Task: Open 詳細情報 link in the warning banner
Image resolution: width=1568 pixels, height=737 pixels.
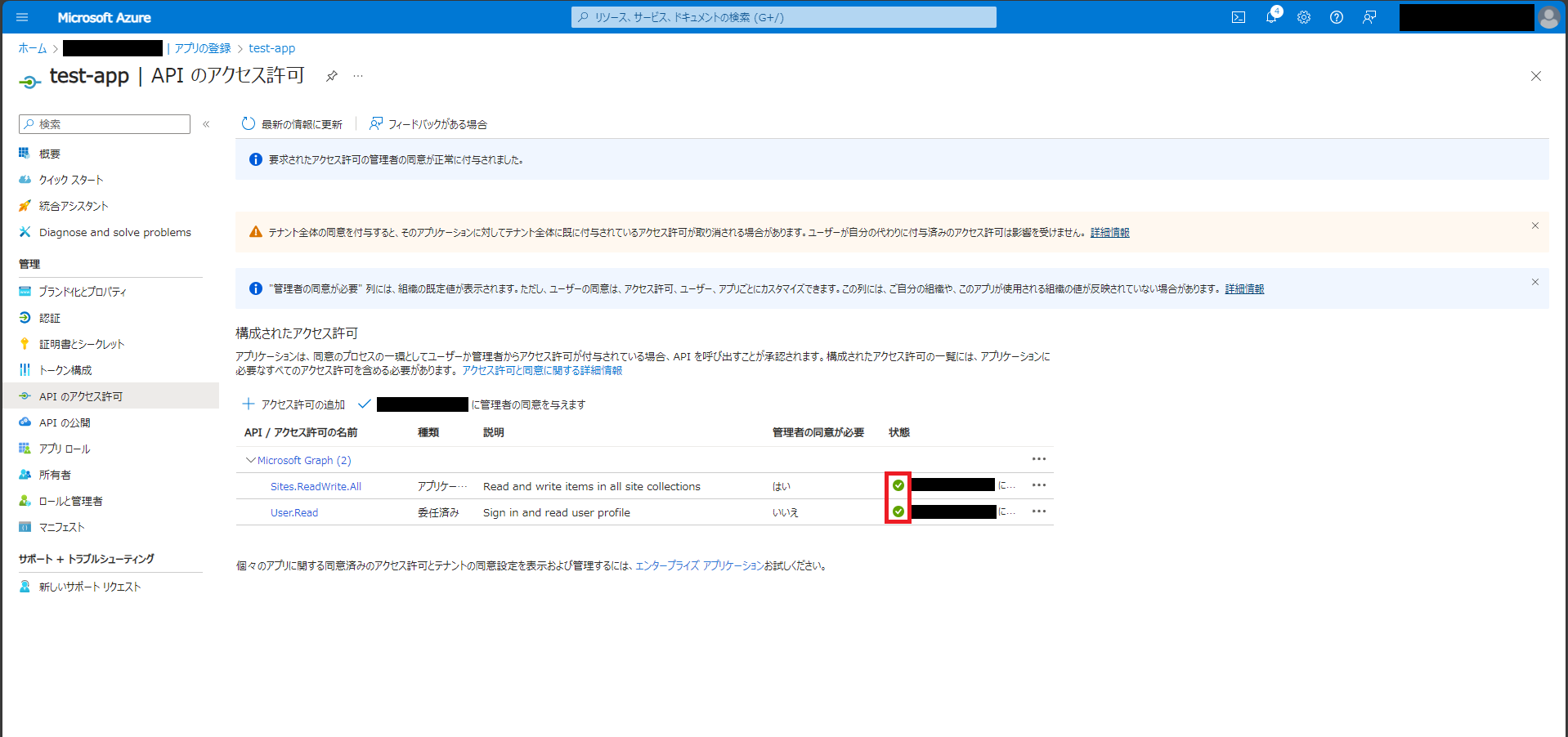Action: tap(1109, 233)
